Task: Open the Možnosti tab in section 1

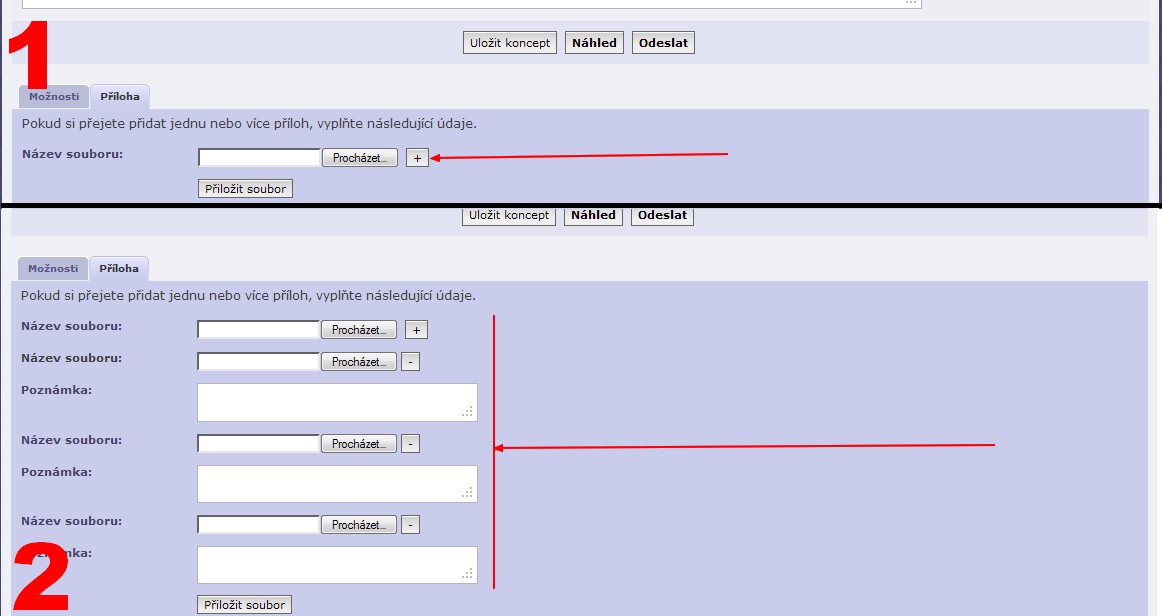Action: tap(54, 97)
